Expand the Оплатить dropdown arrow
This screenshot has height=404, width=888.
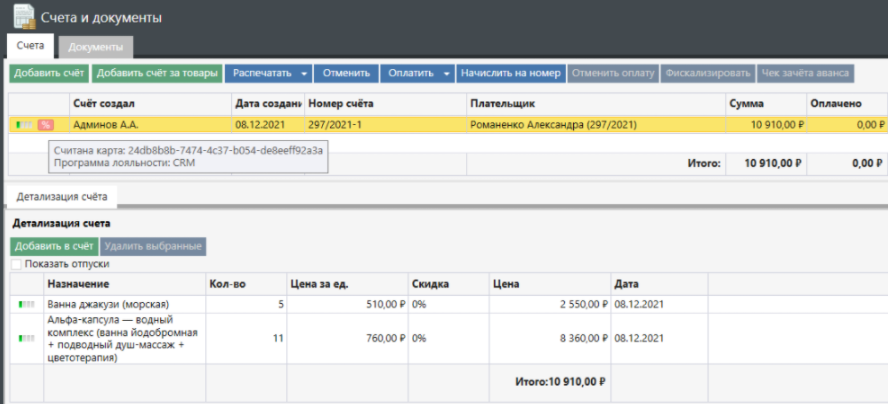446,73
